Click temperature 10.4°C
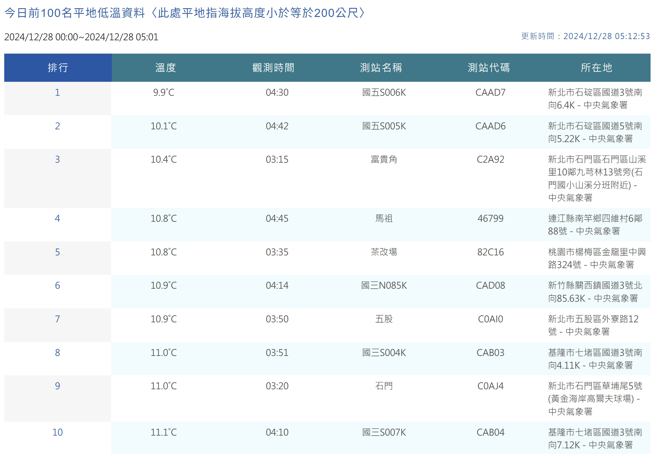This screenshot has height=454, width=656. pyautogui.click(x=164, y=159)
